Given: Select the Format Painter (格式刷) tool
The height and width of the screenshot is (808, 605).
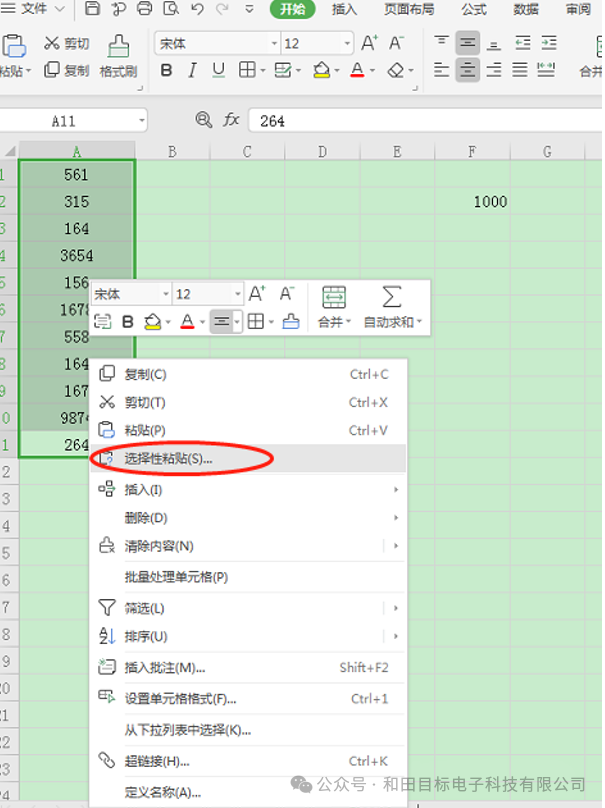Looking at the screenshot, I should point(119,57).
